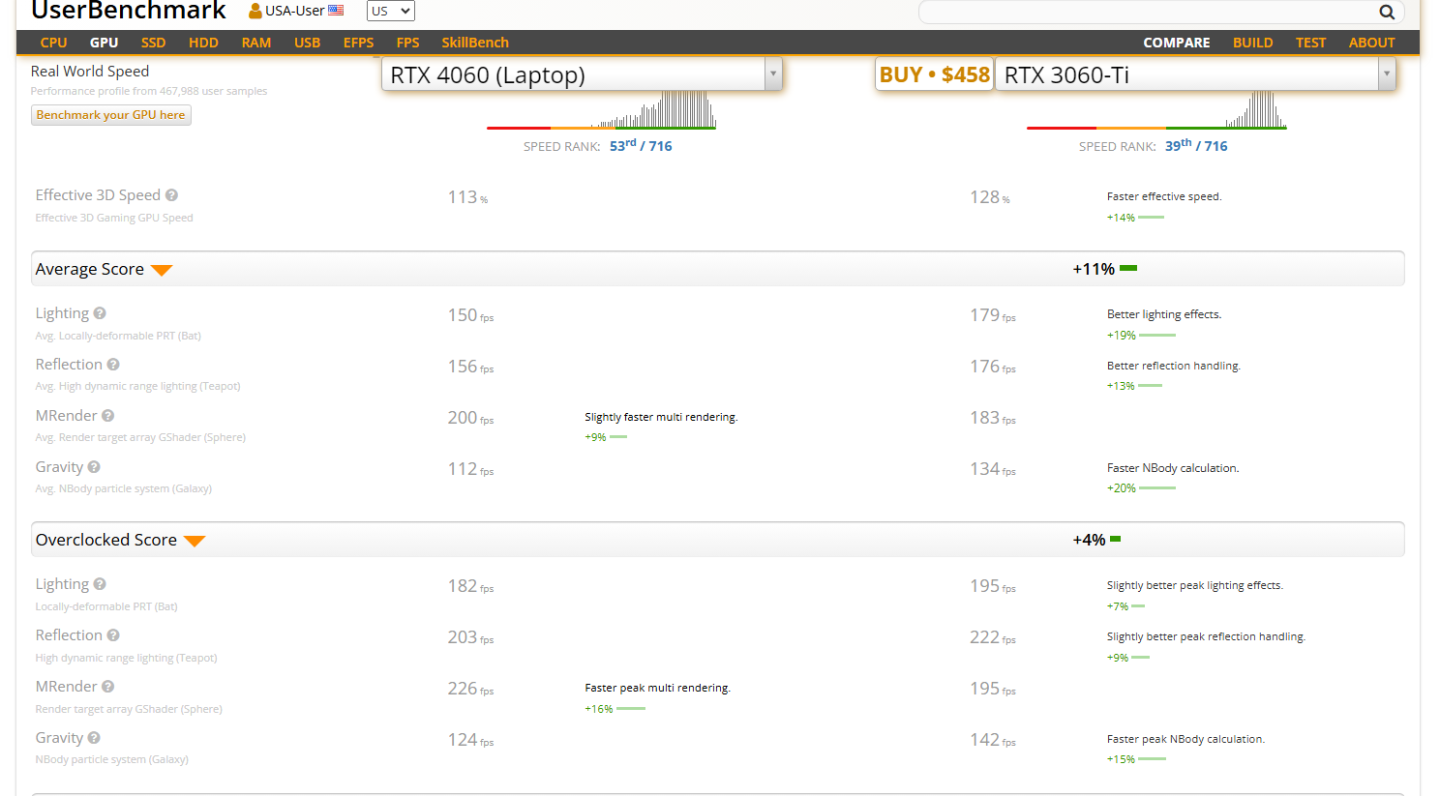Click the 200 fps MRender value

[x=470, y=417]
